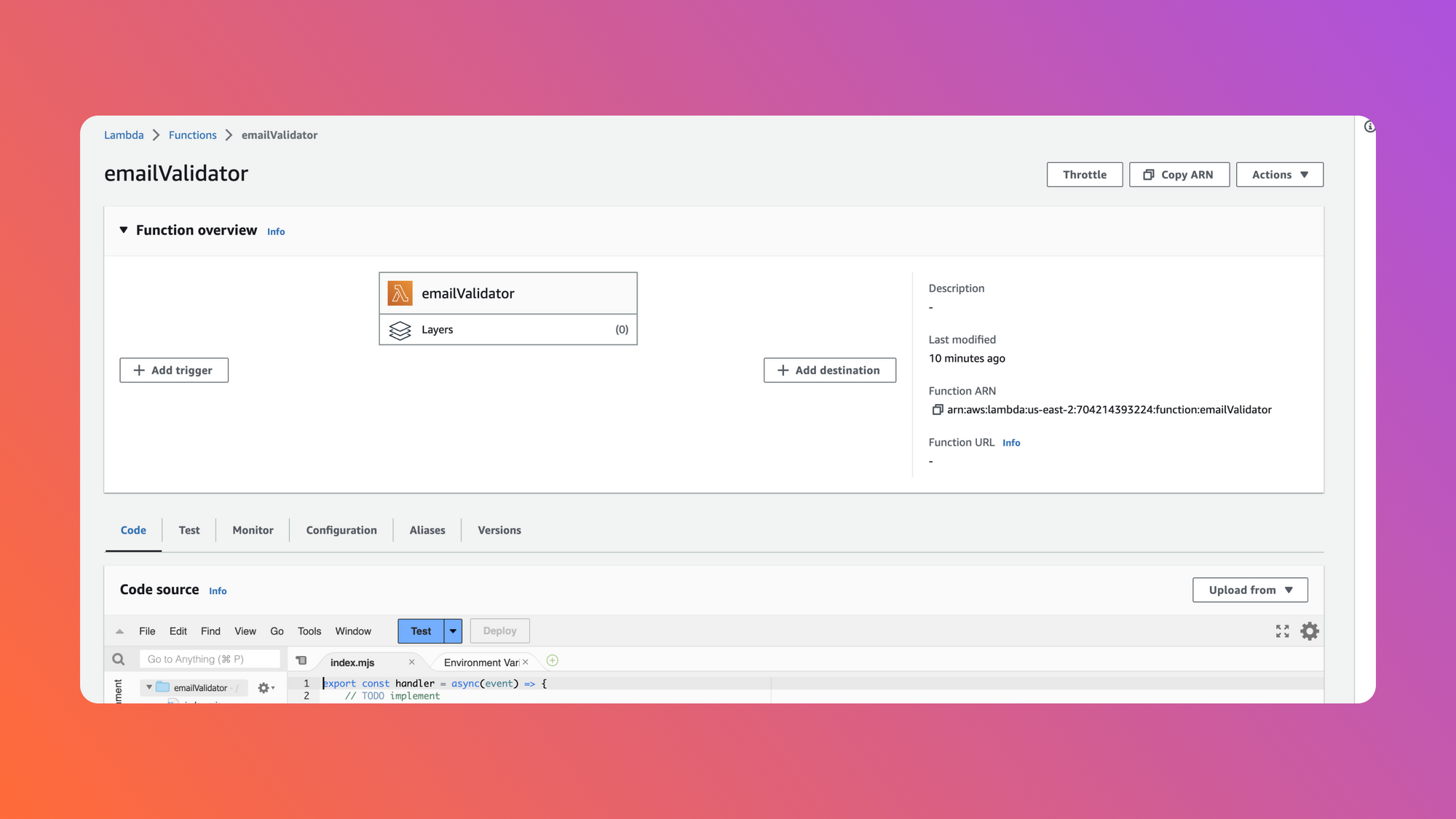Enter fullscreen mode in code editor

(1282, 631)
